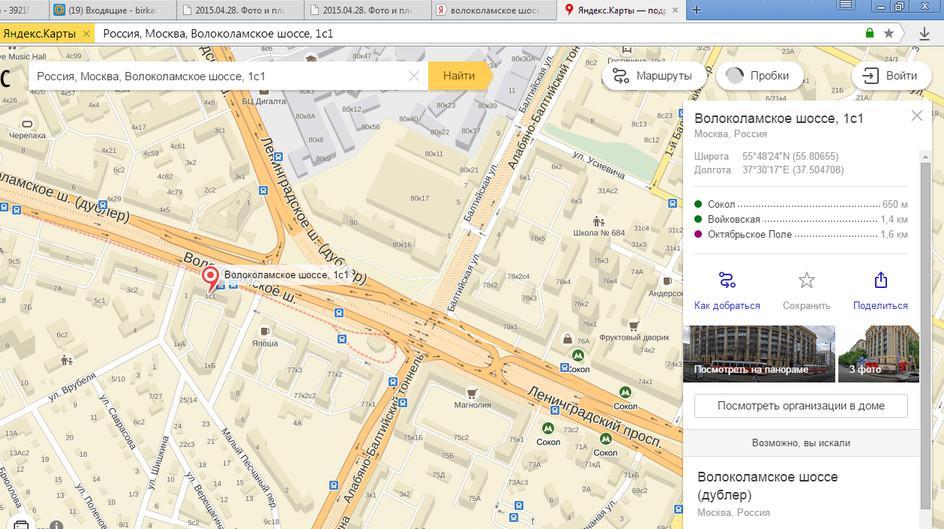The image size is (944, 529).
Task: Open Посмотреть на панораме thumbnail
Action: [759, 354]
